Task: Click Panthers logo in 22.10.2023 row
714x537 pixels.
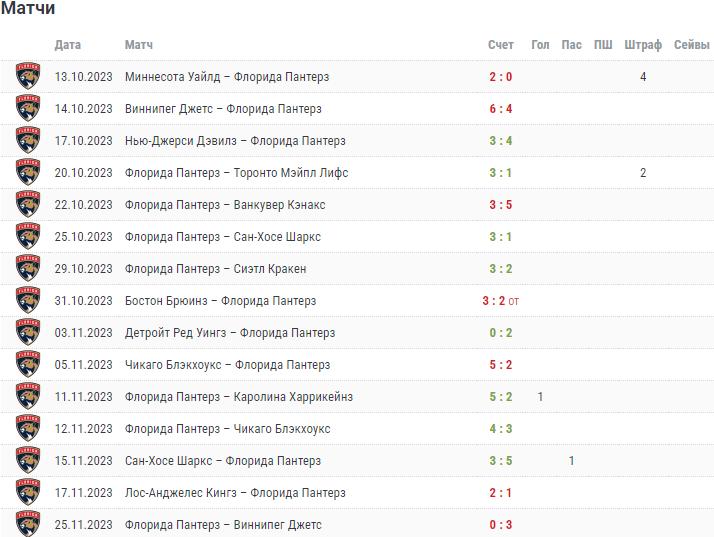Action: 28,205
